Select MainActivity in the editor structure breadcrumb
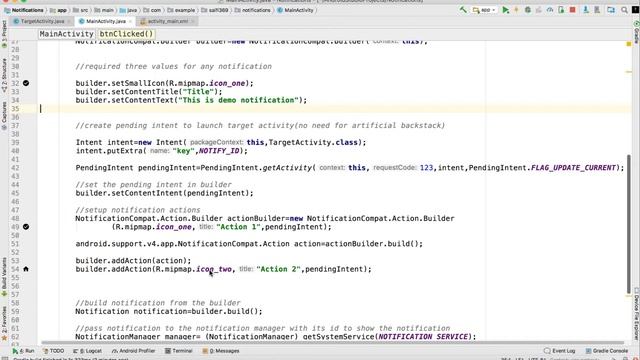The width and height of the screenshot is (640, 360). click(x=67, y=34)
